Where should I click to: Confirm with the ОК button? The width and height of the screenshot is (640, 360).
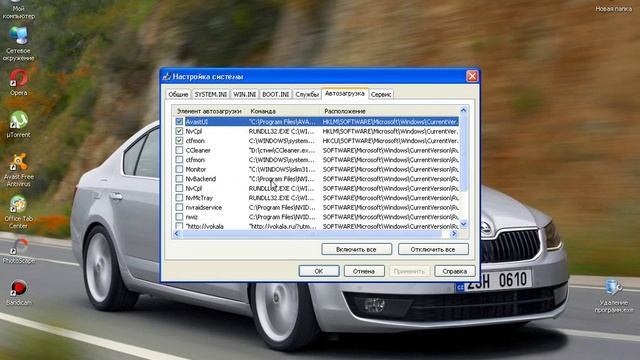click(x=319, y=271)
